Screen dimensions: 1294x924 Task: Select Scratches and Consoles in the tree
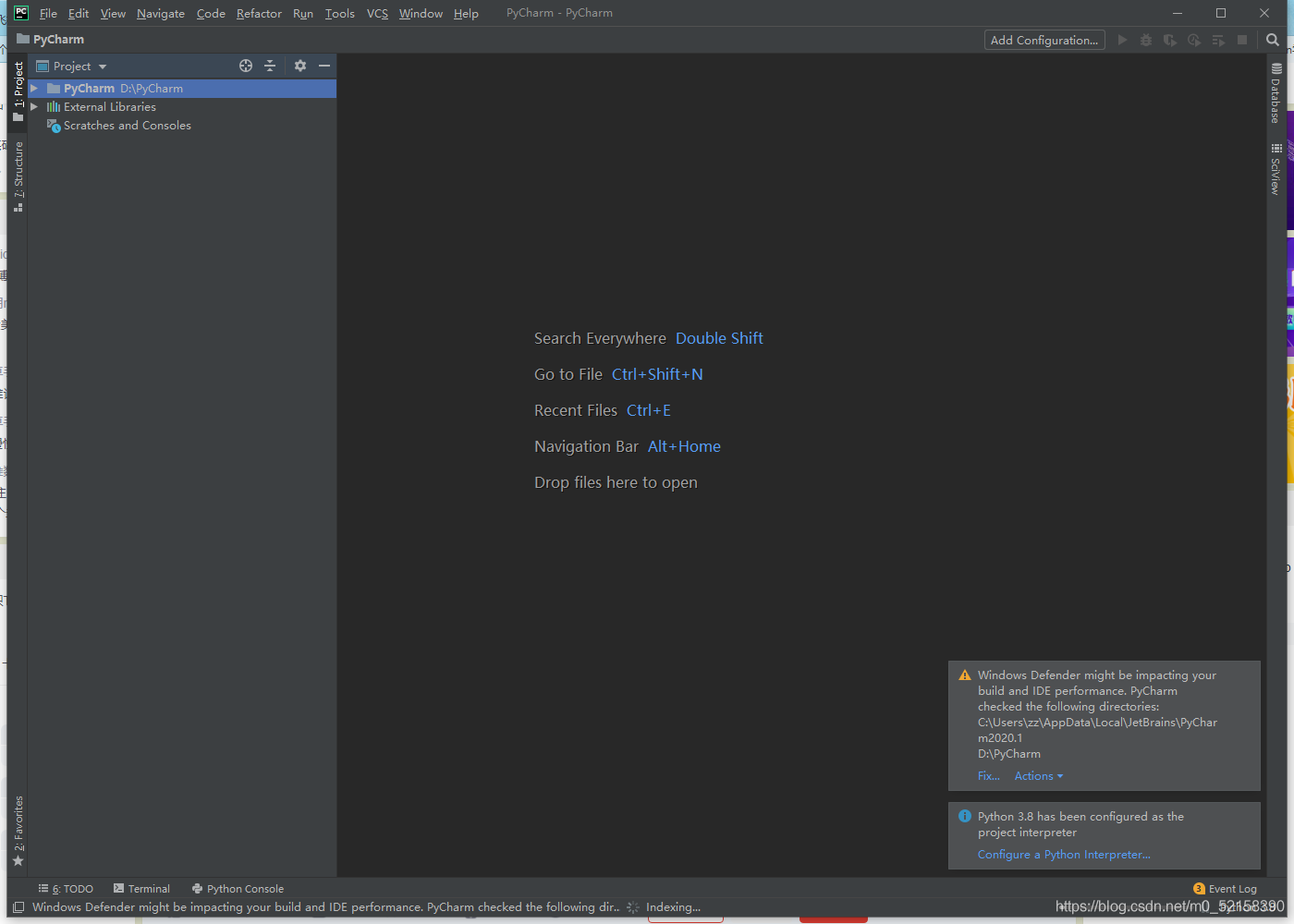[x=119, y=126]
